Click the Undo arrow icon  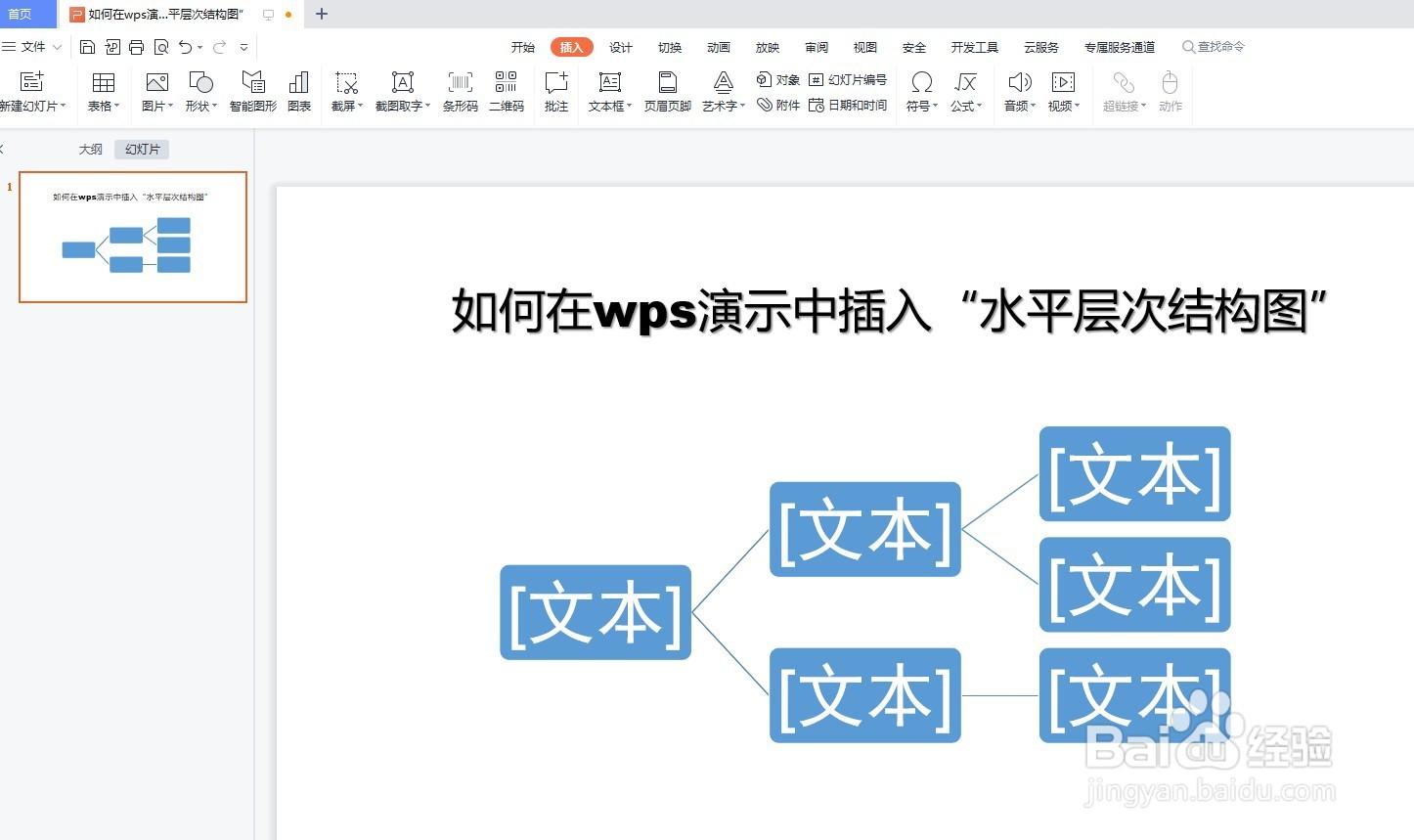click(x=186, y=47)
